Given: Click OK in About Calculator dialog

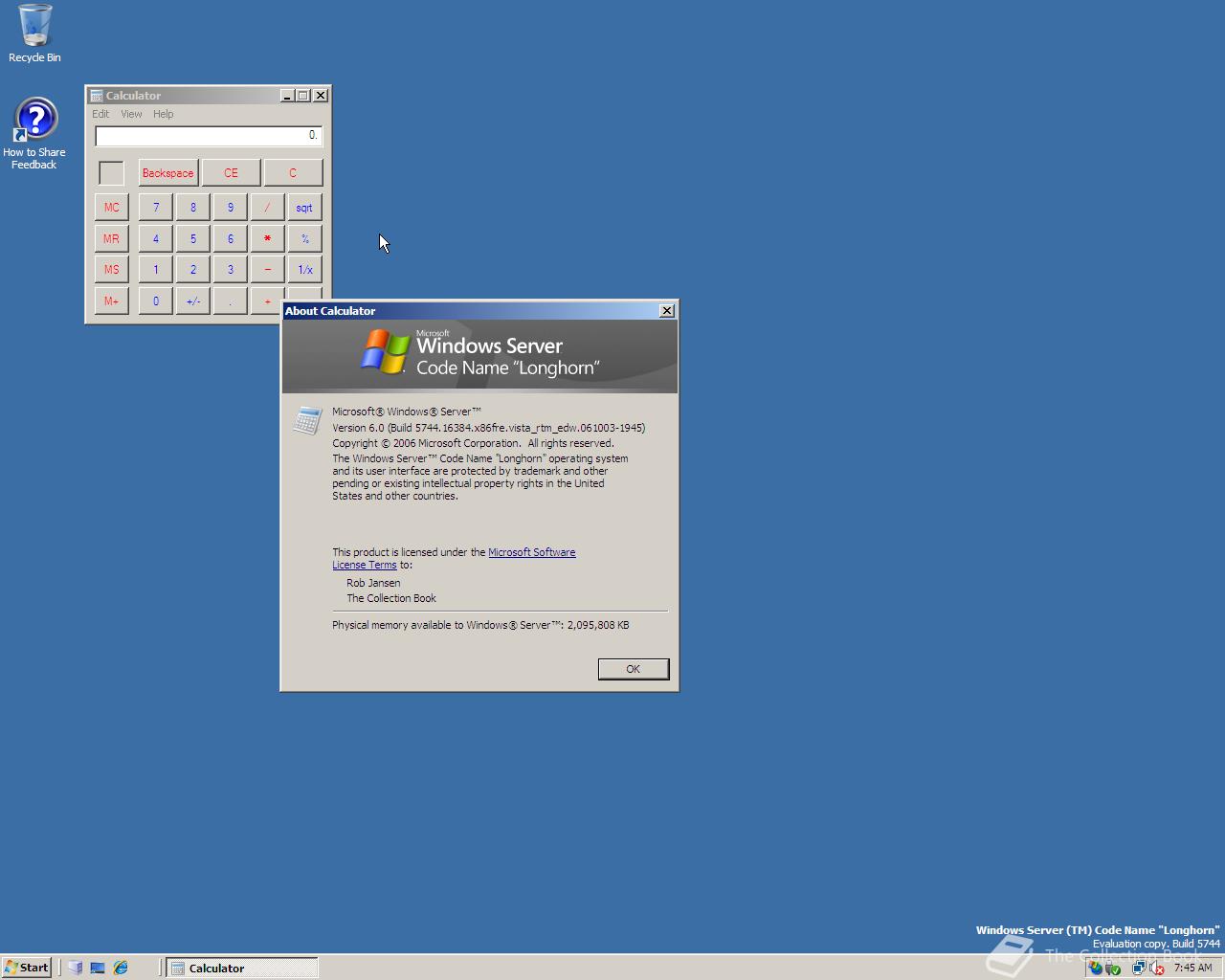Looking at the screenshot, I should click(634, 669).
